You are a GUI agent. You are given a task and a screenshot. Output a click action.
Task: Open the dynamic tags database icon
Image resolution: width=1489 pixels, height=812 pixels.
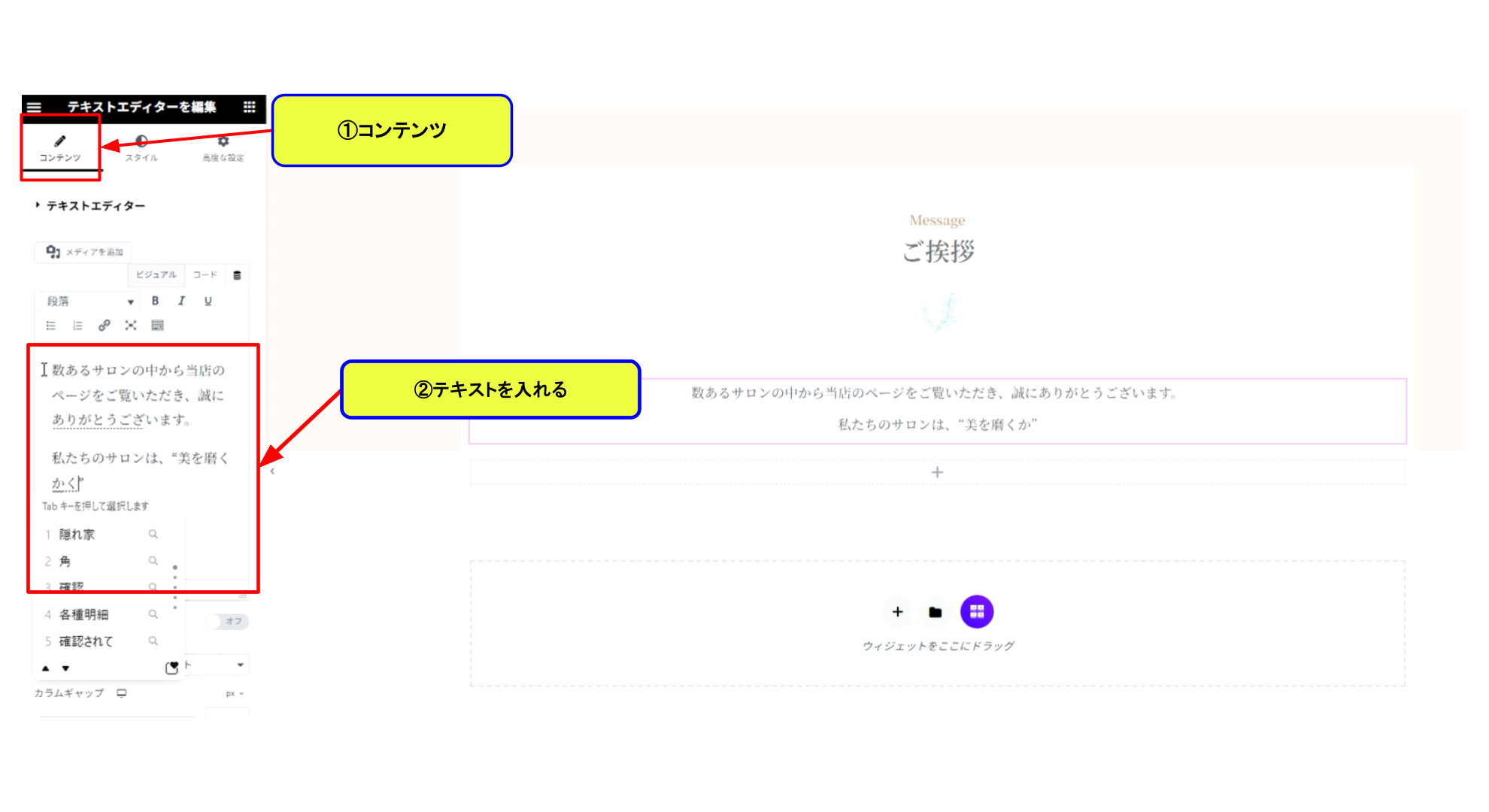pyautogui.click(x=237, y=275)
